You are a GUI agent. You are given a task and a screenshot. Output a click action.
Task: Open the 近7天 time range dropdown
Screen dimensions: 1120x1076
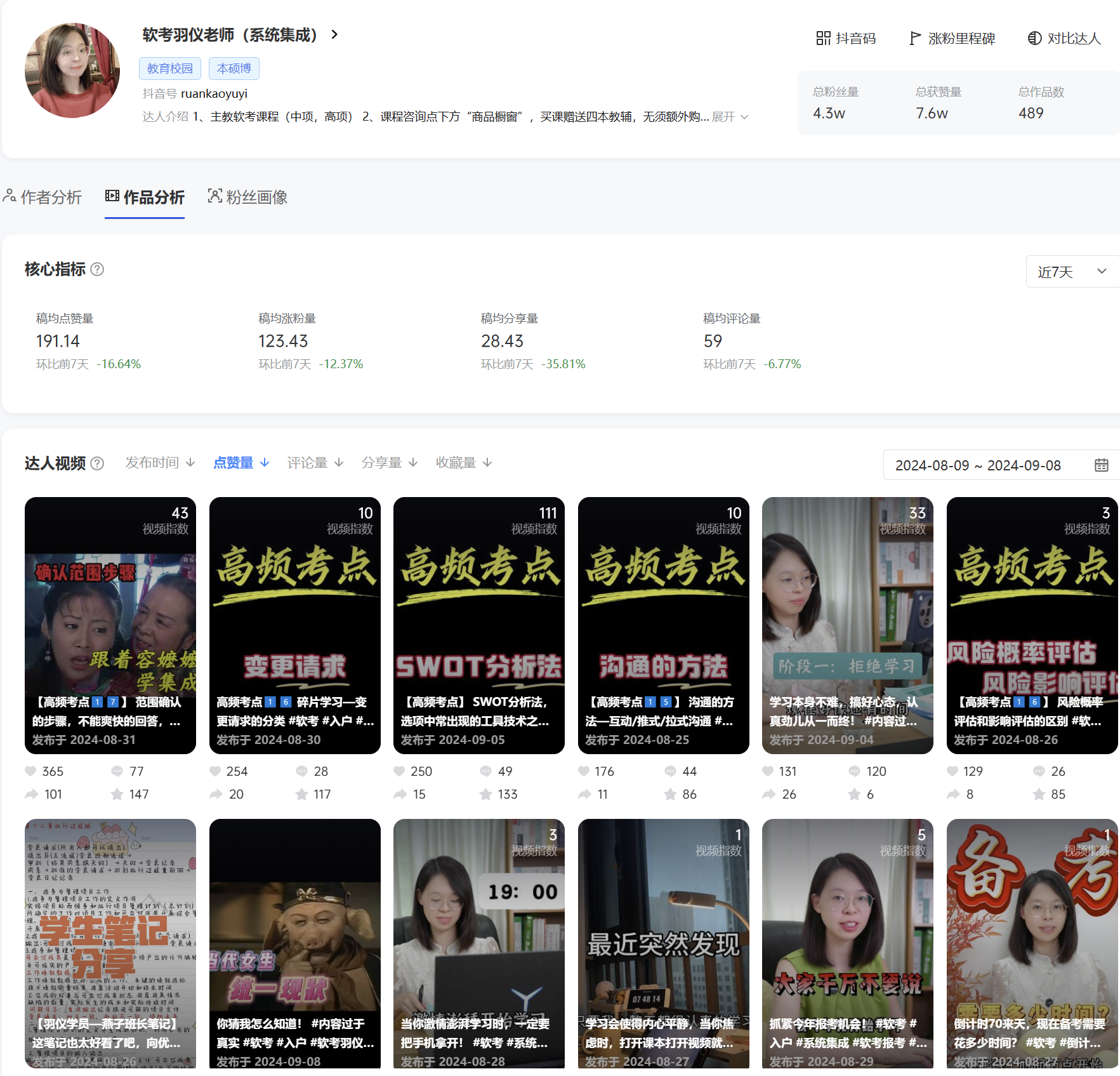point(1072,272)
